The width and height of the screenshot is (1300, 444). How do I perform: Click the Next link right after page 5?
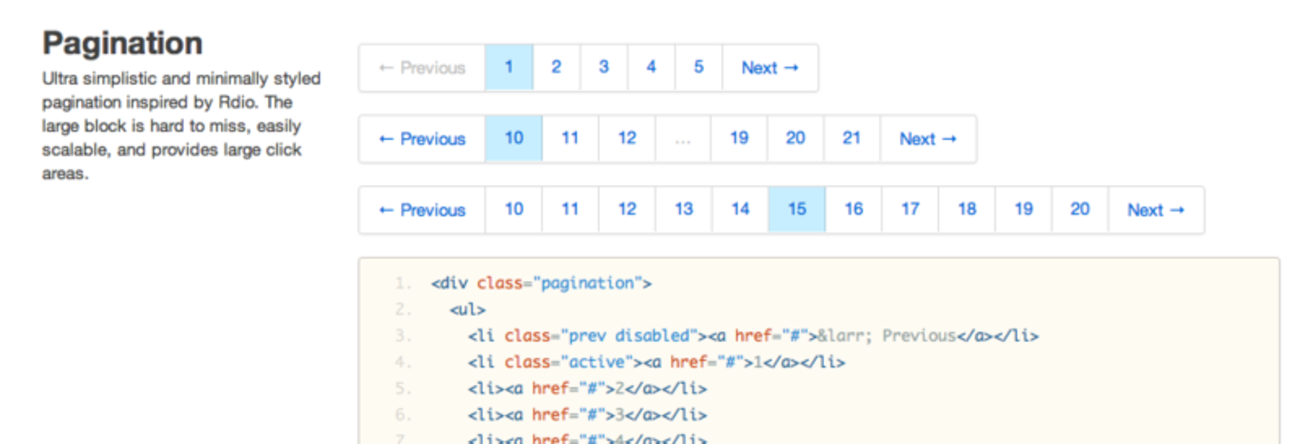[770, 68]
